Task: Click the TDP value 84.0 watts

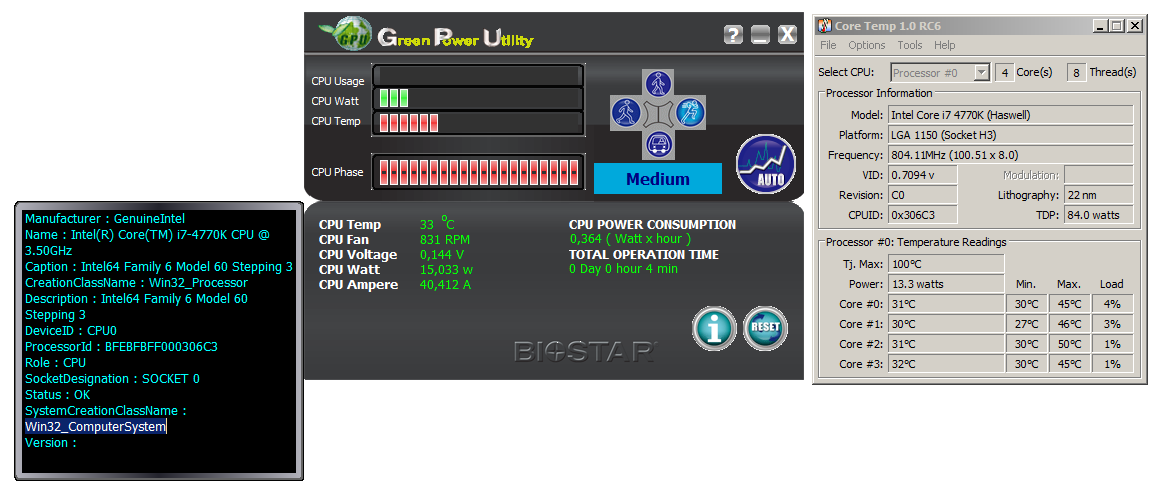Action: point(1098,216)
